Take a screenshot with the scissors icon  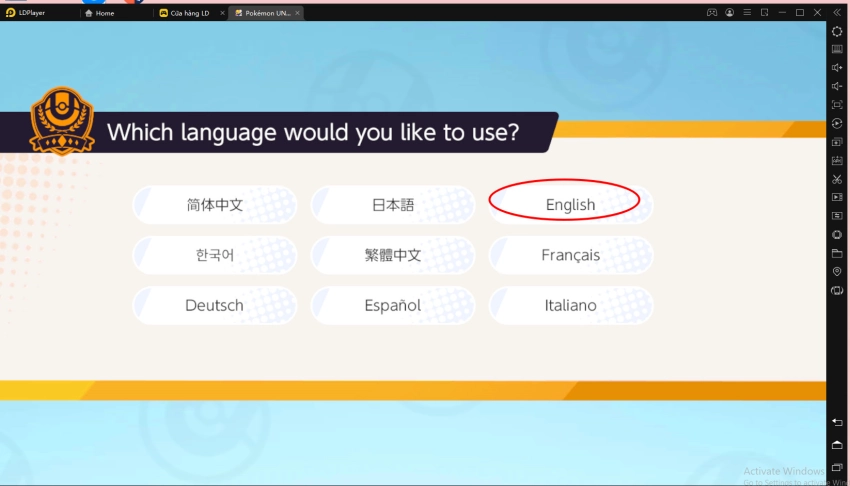[837, 179]
